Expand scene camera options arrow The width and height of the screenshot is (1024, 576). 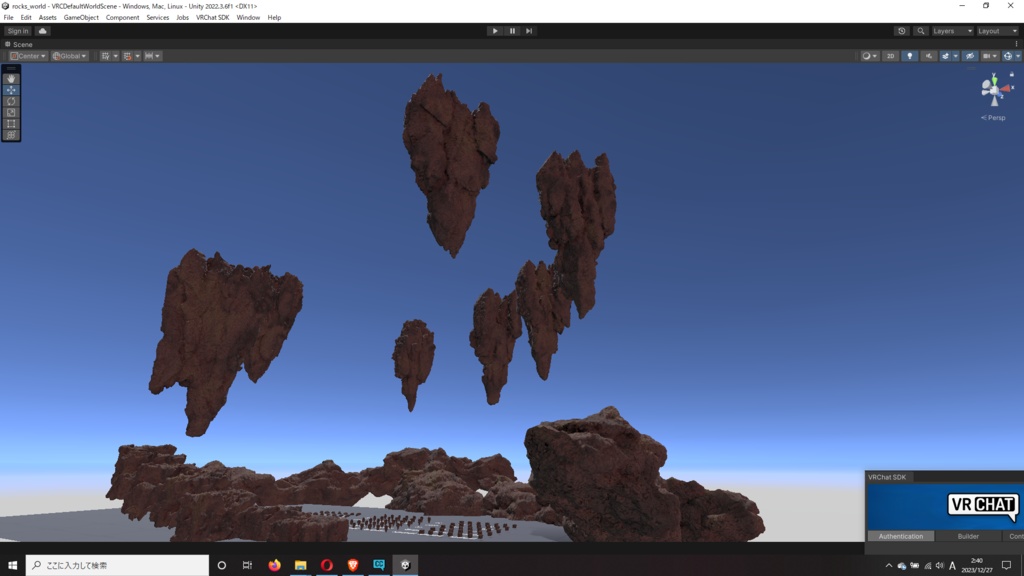995,56
